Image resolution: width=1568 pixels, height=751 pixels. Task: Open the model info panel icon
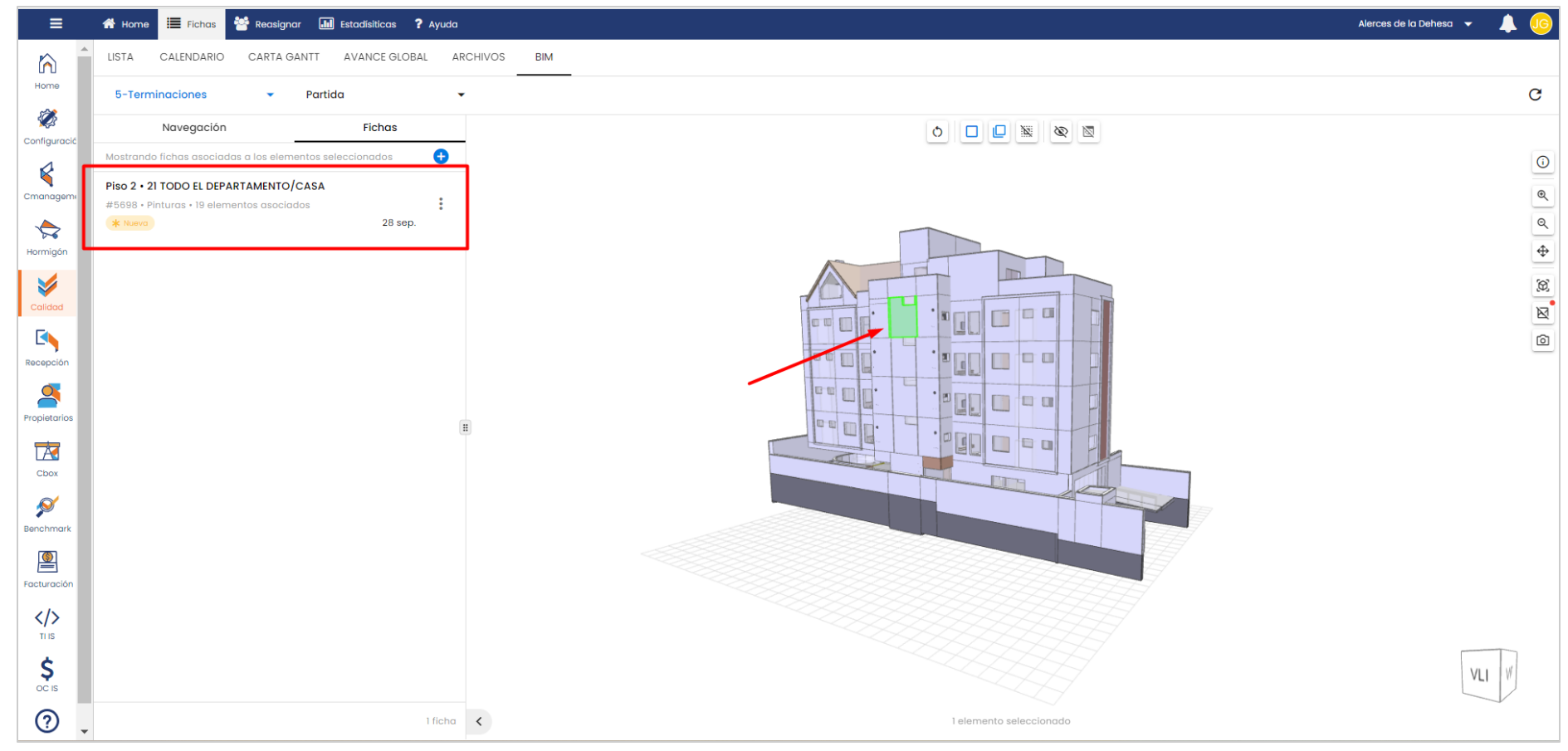pos(1541,163)
